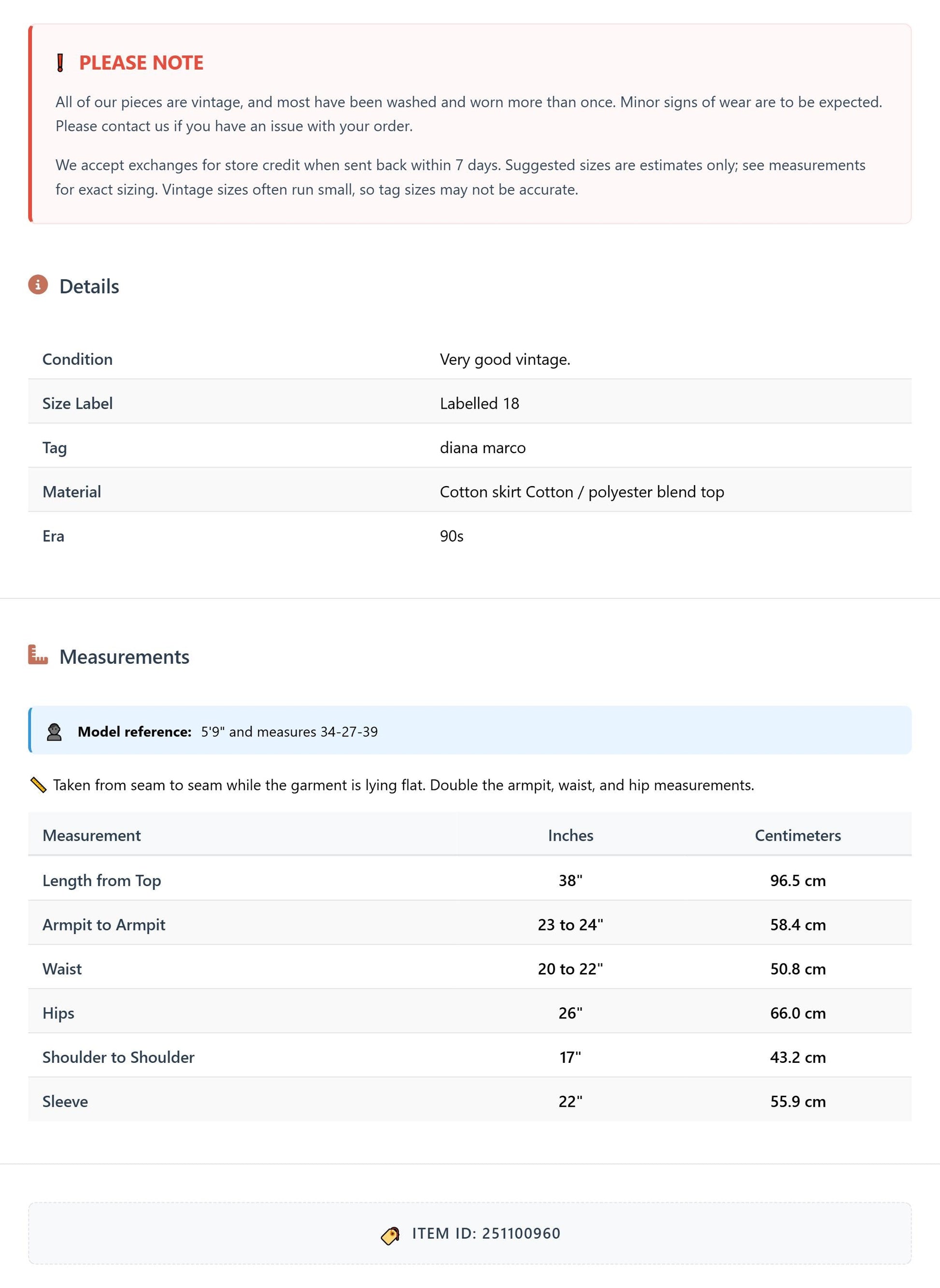
Task: Click the Waist 50.8 cm value
Action: point(798,969)
